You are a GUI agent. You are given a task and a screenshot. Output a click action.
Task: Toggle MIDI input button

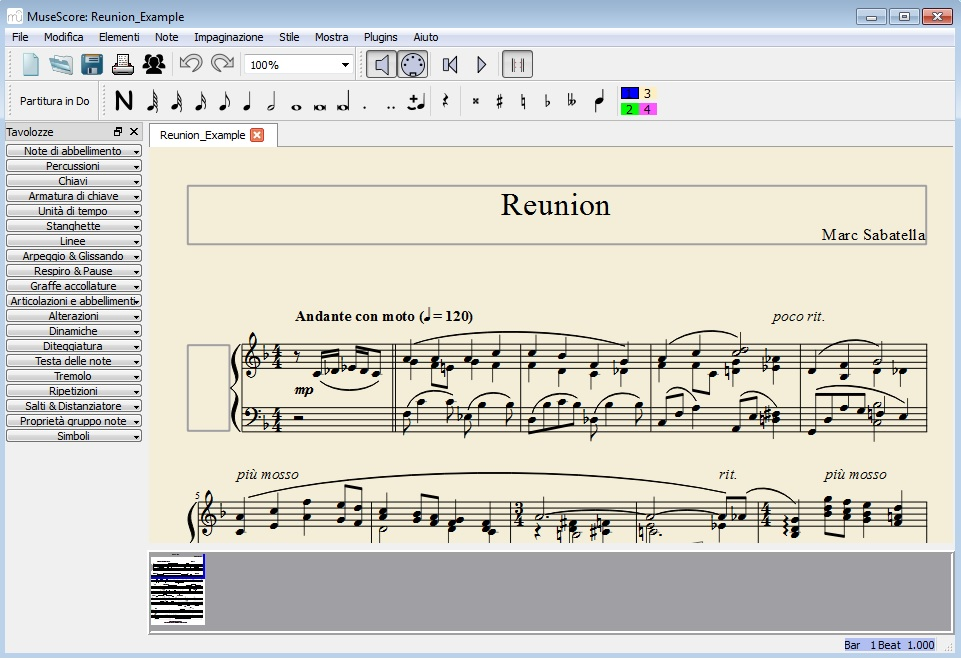(x=412, y=64)
